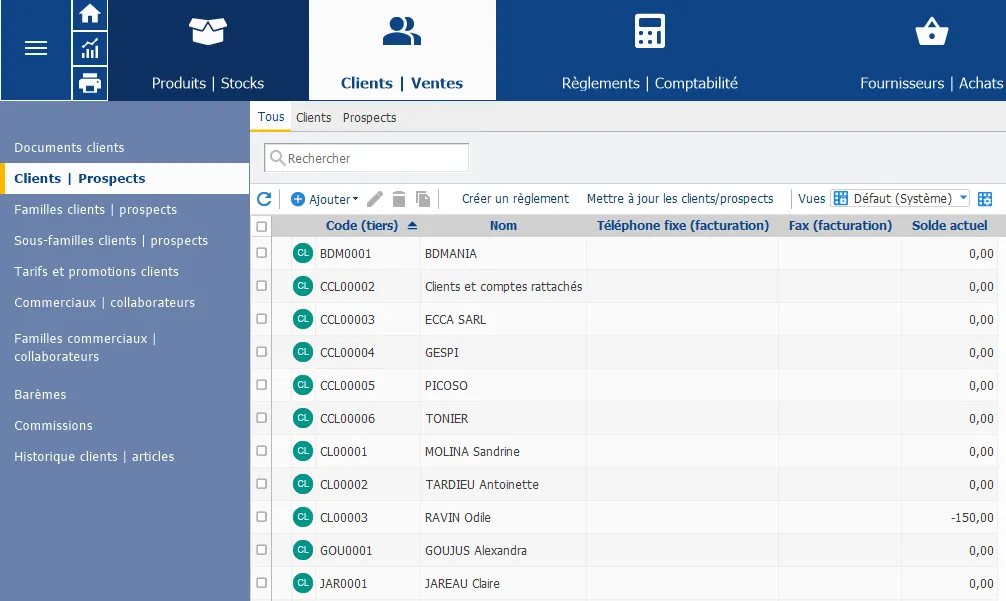Screen dimensions: 1006x601
Task: Switch to the Clients filter tab
Action: coord(314,117)
